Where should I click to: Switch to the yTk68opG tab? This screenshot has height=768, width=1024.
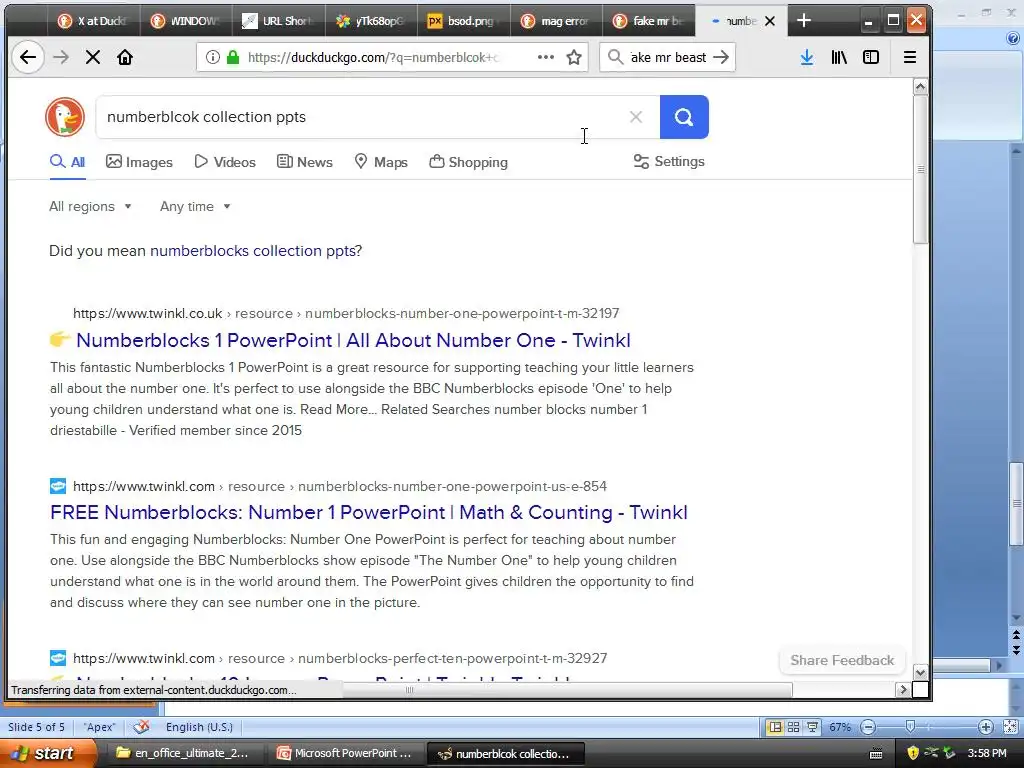pyautogui.click(x=370, y=21)
